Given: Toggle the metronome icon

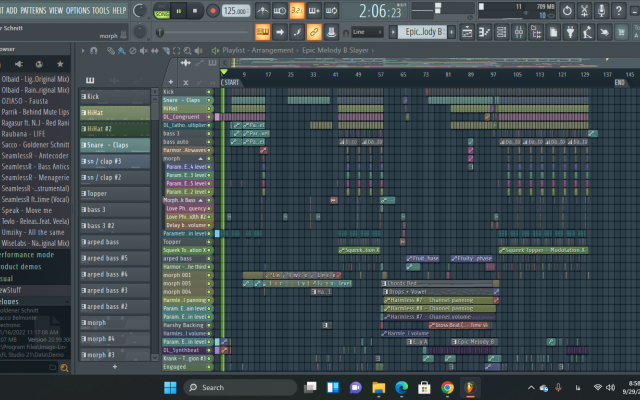Looking at the screenshot, I should 262,11.
